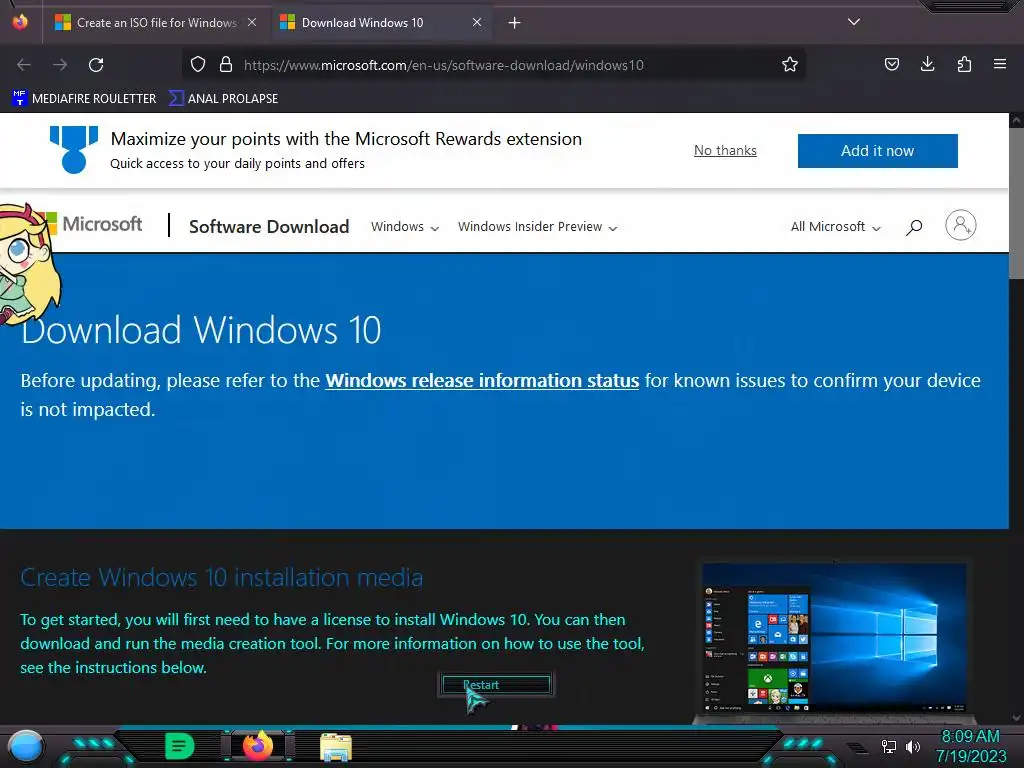Save page to Pocket
This screenshot has height=768, width=1024.
coord(891,64)
